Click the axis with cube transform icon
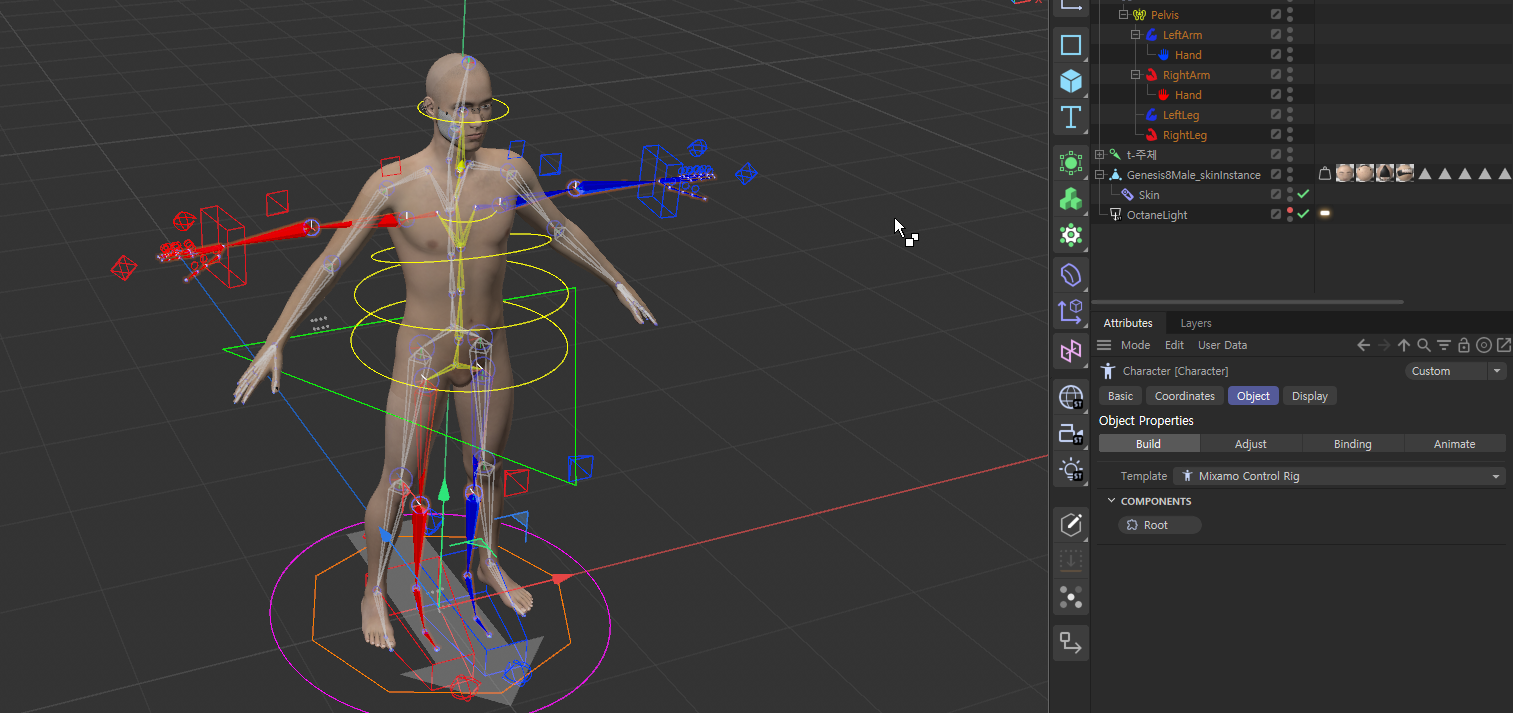1513x713 pixels. [1071, 312]
